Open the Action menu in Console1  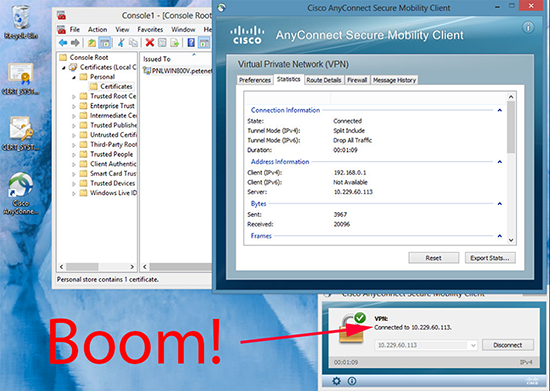98,29
